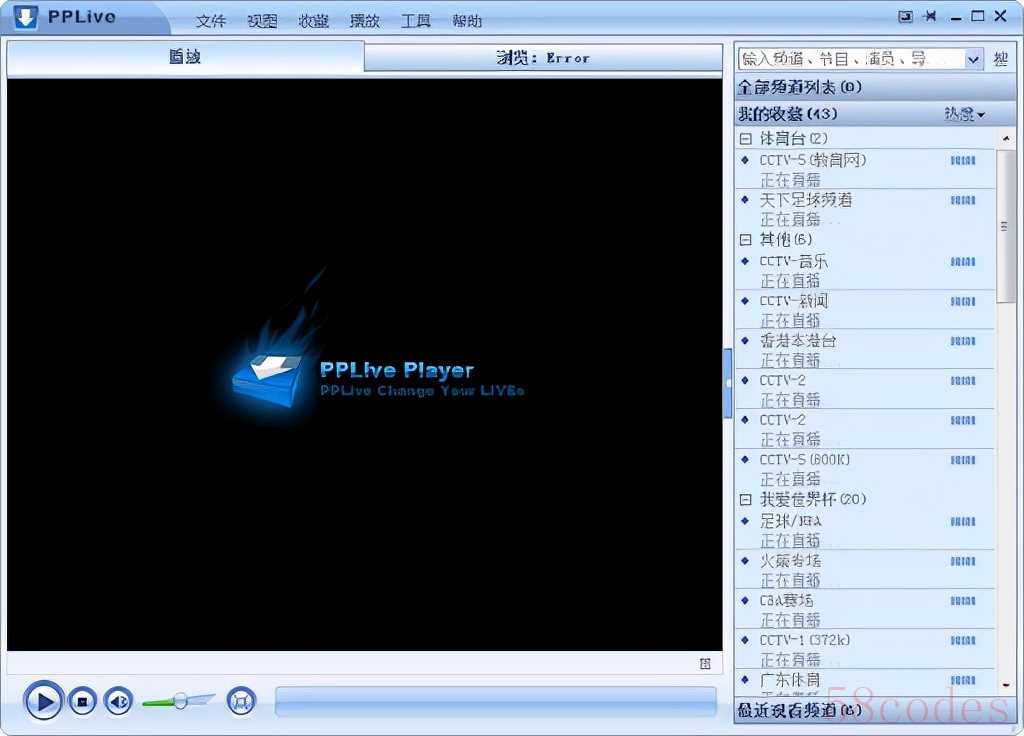Stop playback with the stop button
1024x736 pixels.
[x=82, y=701]
